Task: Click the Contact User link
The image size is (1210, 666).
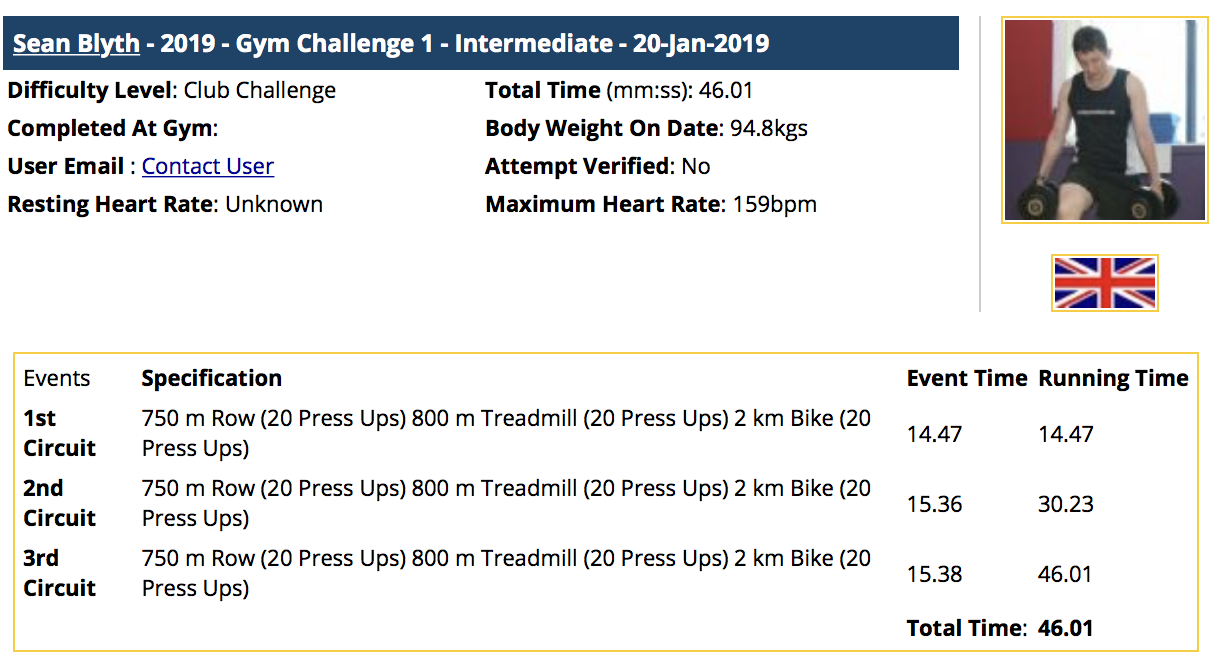Action: (x=208, y=166)
